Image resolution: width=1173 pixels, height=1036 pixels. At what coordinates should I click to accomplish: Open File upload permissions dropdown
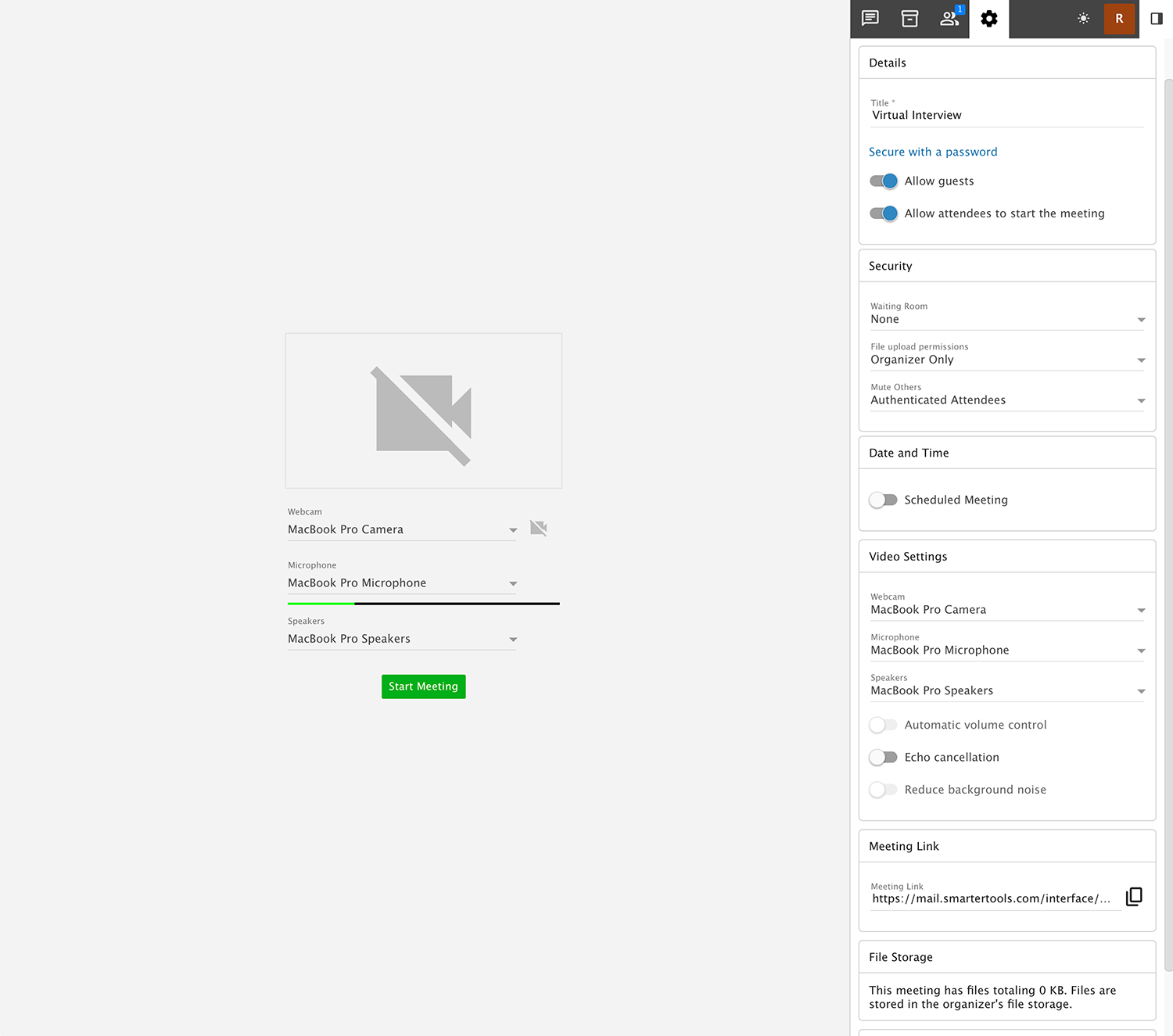tap(1008, 355)
